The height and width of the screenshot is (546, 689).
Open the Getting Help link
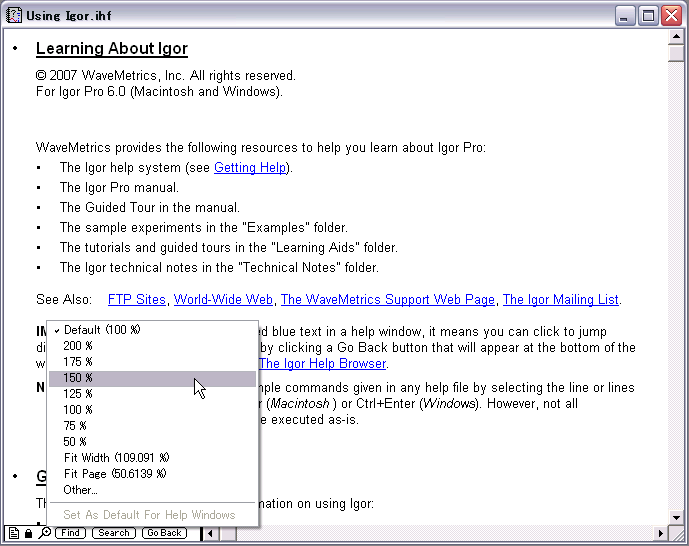[x=250, y=168]
